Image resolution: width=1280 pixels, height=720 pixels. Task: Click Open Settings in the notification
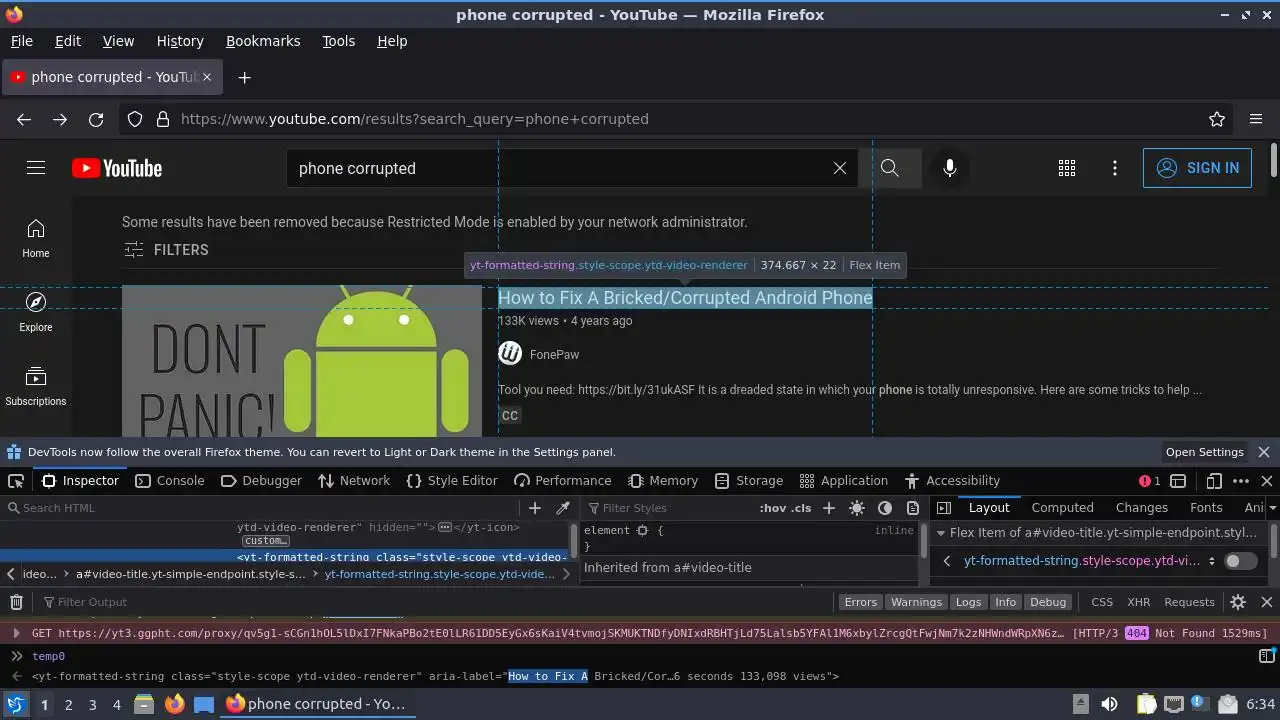click(x=1204, y=452)
